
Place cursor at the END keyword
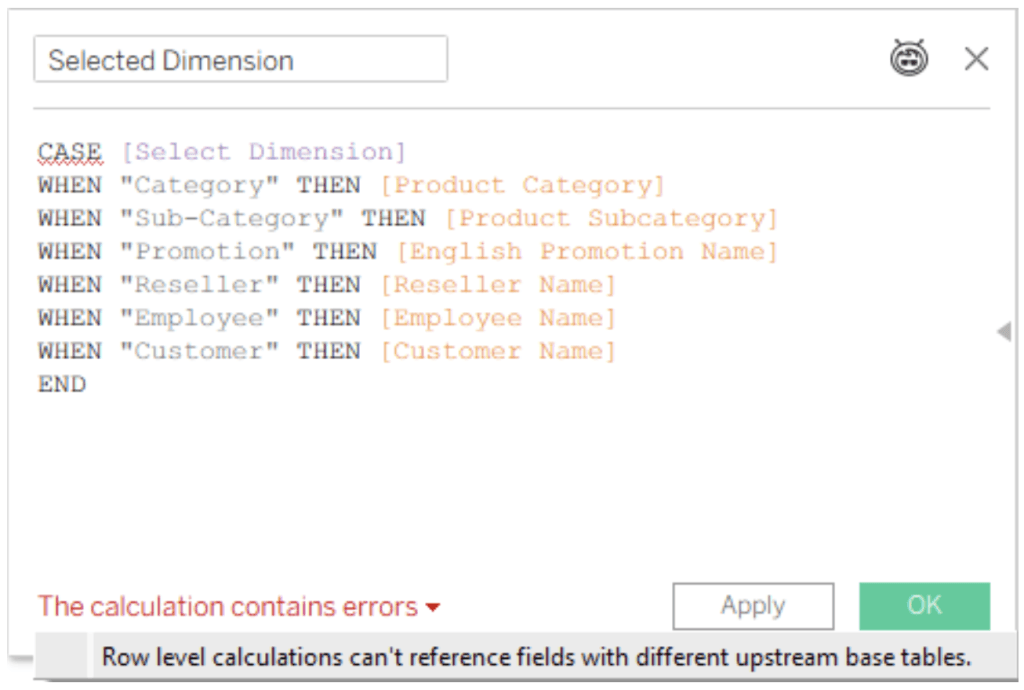pos(62,384)
